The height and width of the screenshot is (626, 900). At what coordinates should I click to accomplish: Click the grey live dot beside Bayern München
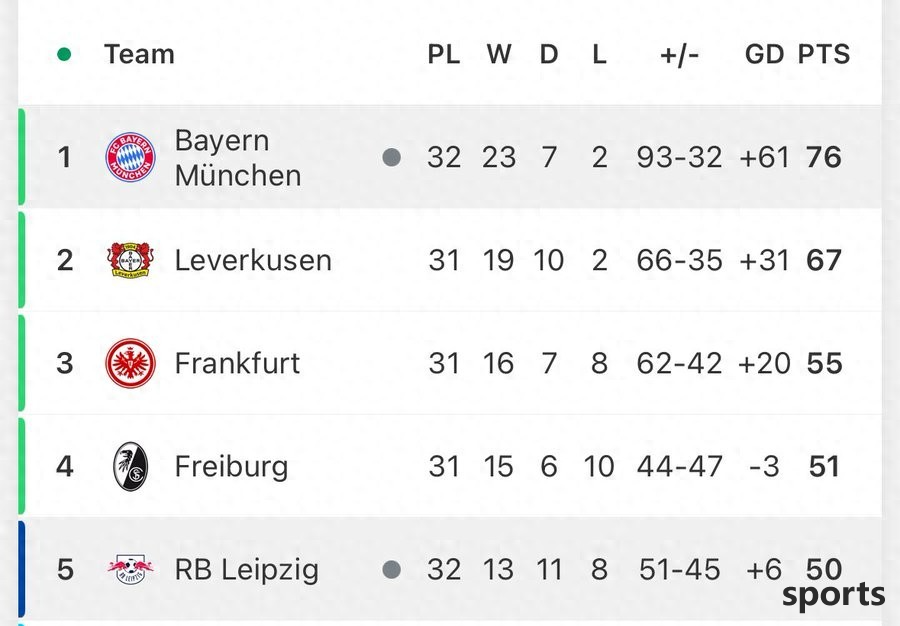(391, 157)
